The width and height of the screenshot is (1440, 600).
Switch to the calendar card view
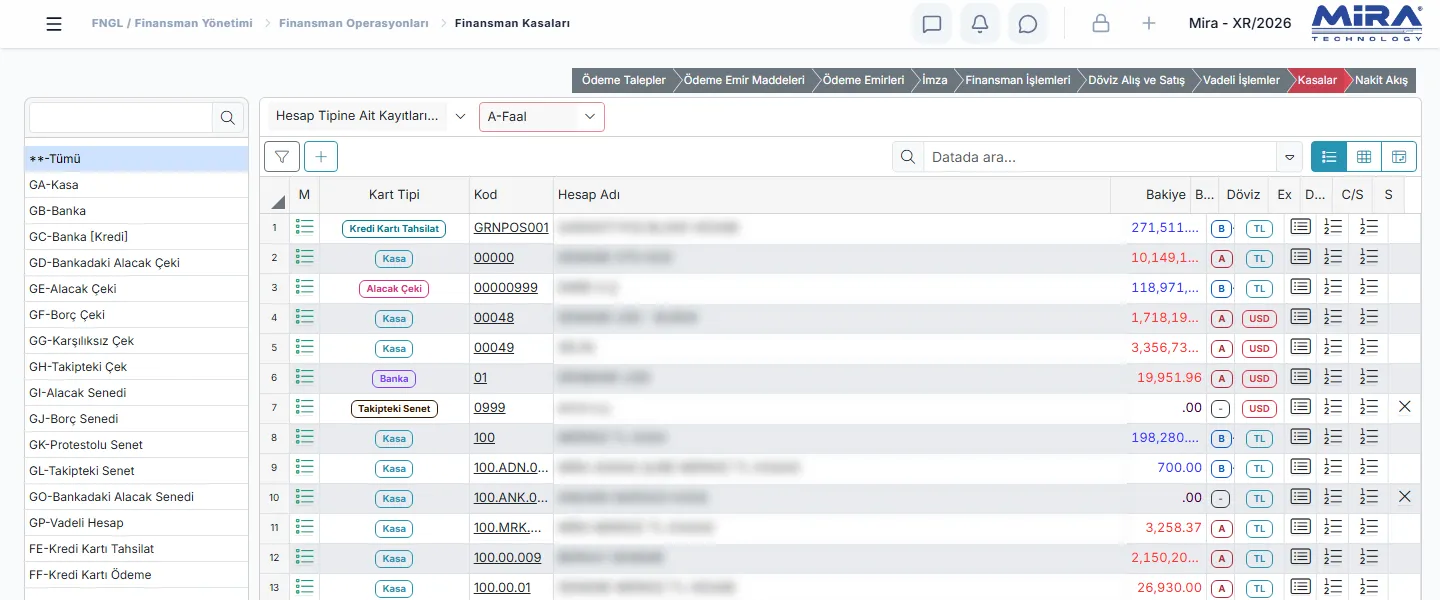point(1399,157)
